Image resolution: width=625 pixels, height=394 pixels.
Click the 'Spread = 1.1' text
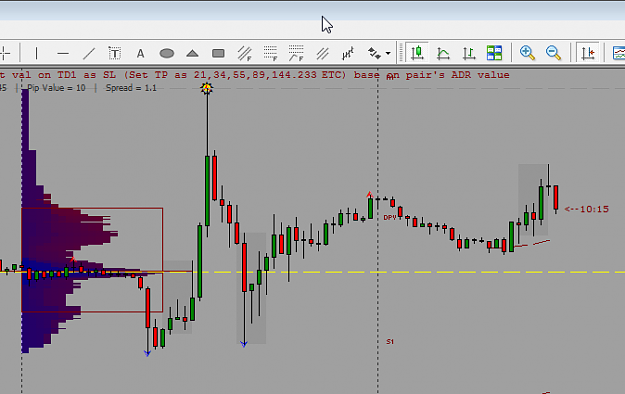[131, 88]
